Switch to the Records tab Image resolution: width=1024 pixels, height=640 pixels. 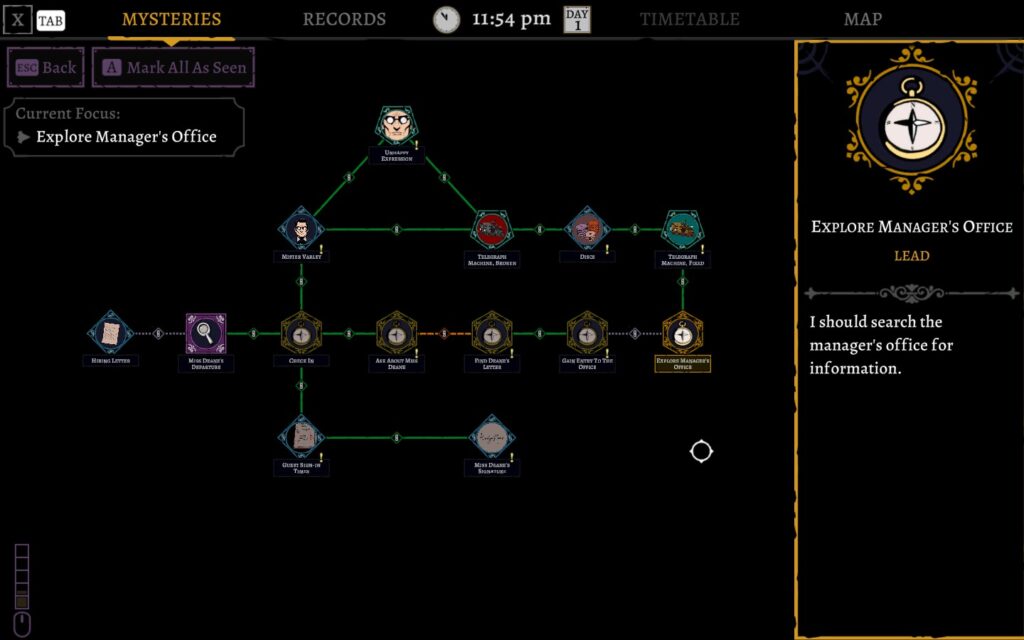click(344, 20)
